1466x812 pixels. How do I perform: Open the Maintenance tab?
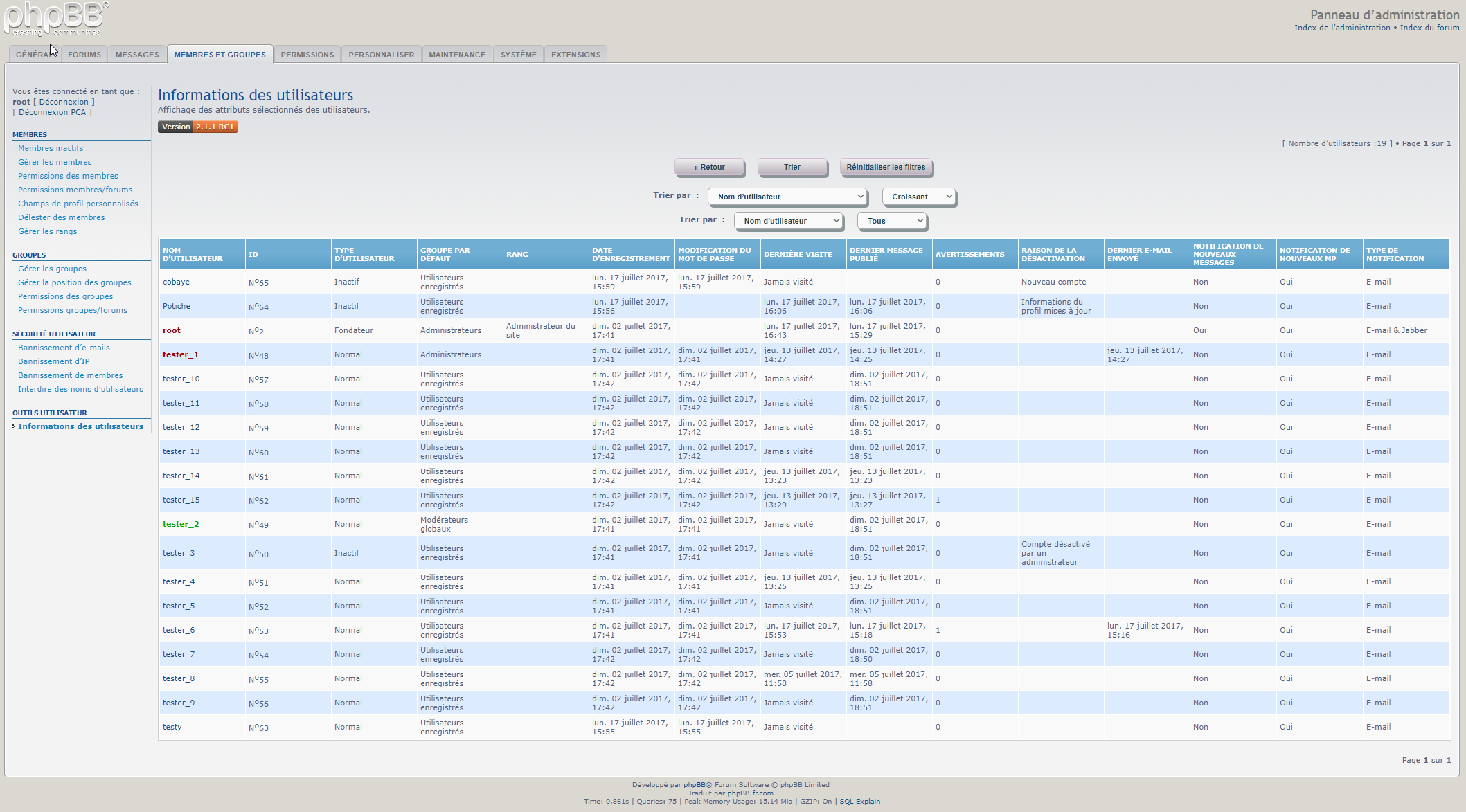457,55
